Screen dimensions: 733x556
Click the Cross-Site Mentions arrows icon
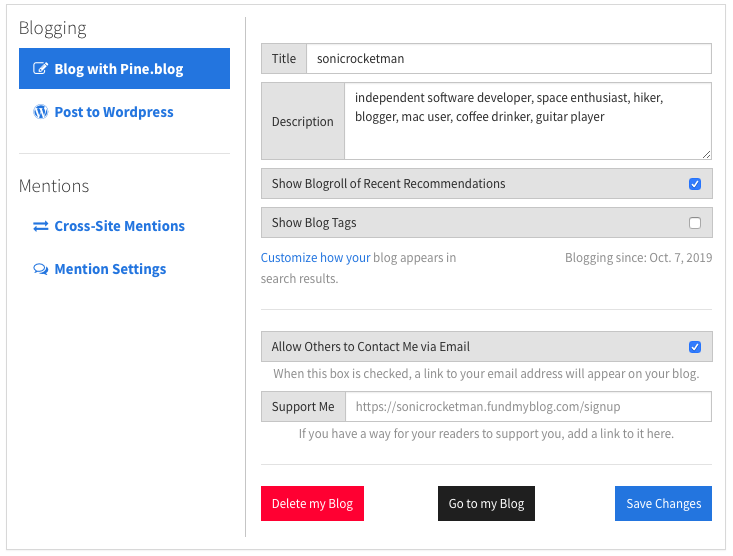pyautogui.click(x=41, y=226)
